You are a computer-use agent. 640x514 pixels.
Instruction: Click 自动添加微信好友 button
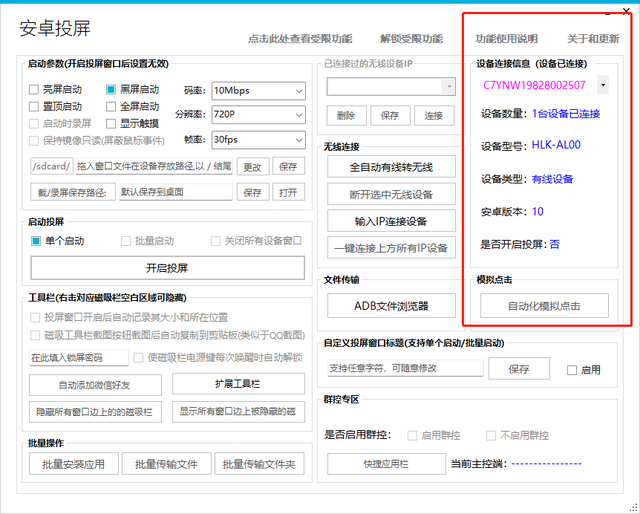click(x=95, y=385)
